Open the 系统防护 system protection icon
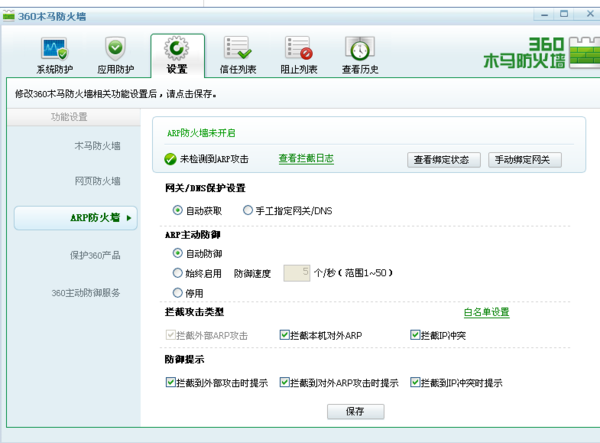This screenshot has height=443, width=600. click(x=54, y=49)
